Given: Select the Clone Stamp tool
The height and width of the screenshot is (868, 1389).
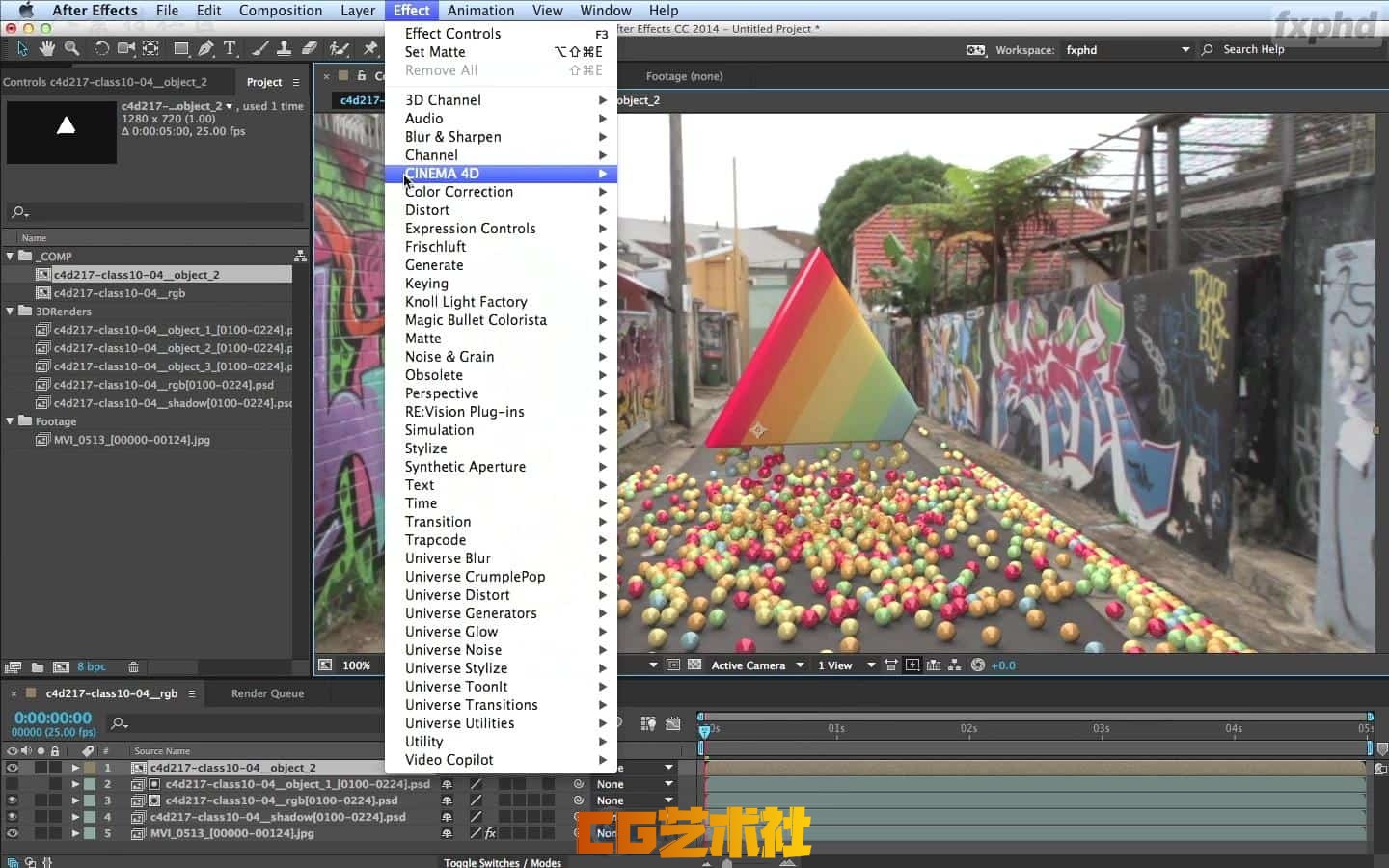Looking at the screenshot, I should click(284, 48).
